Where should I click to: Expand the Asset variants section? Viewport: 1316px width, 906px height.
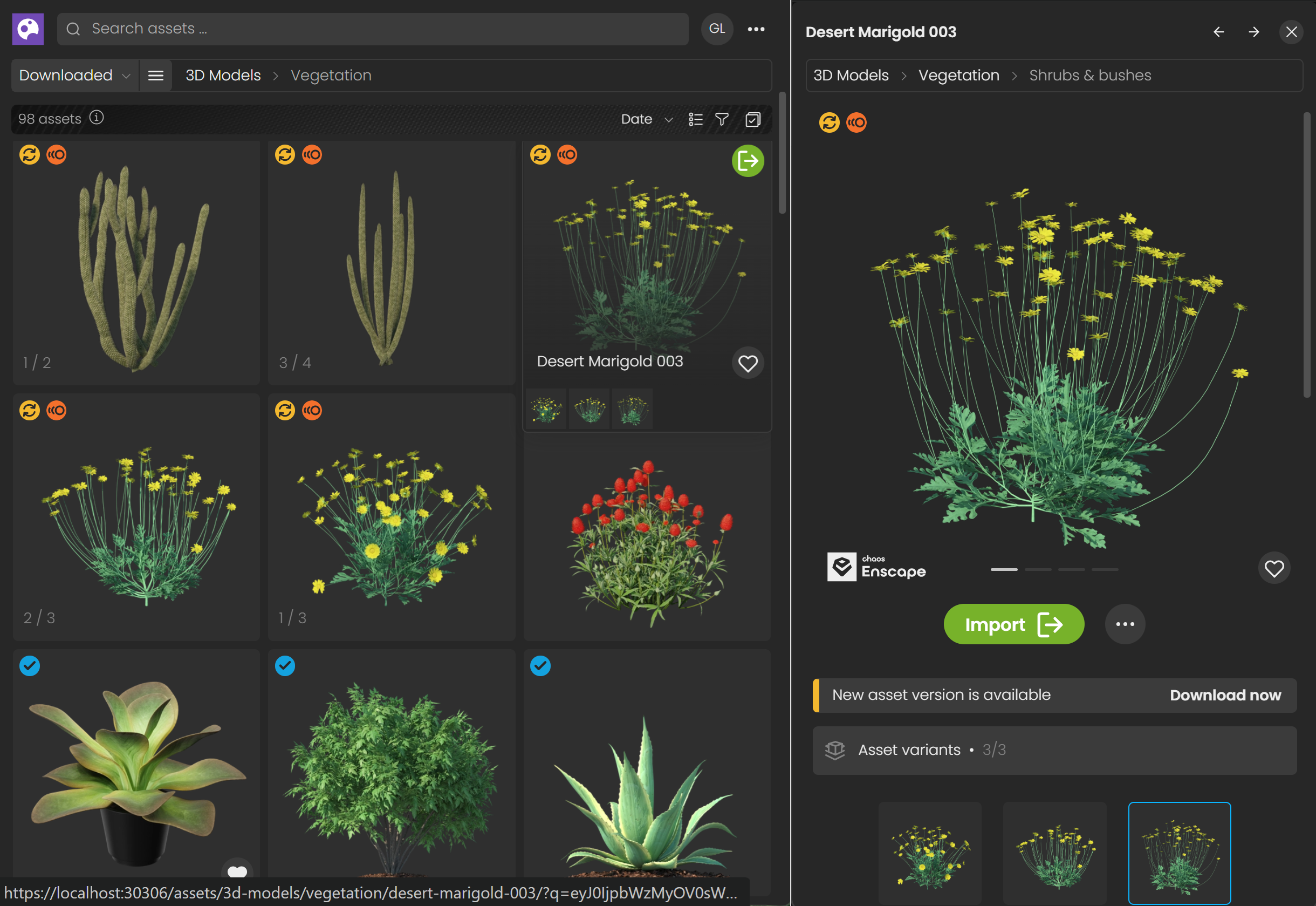pos(1054,751)
